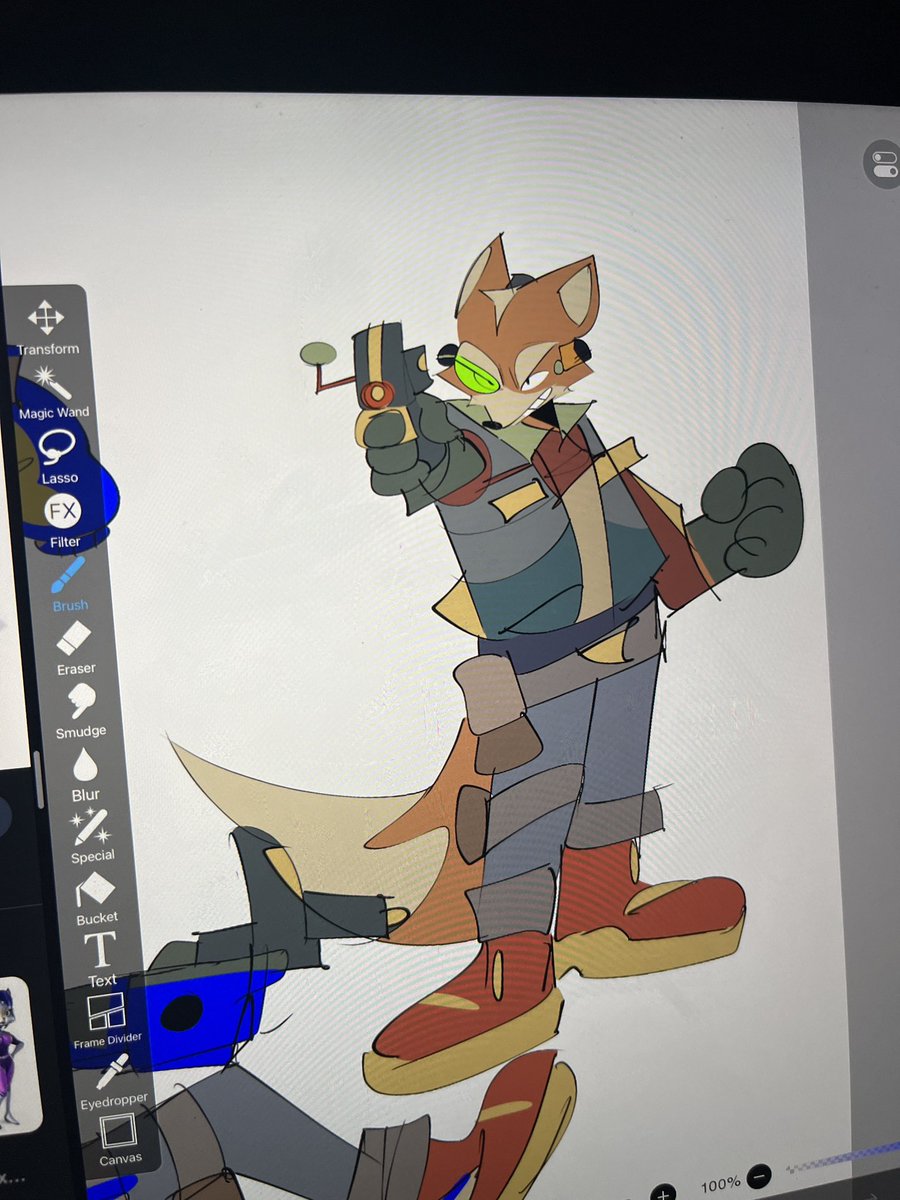The height and width of the screenshot is (1200, 900).
Task: Choose the Lasso selection tool
Action: tap(59, 455)
